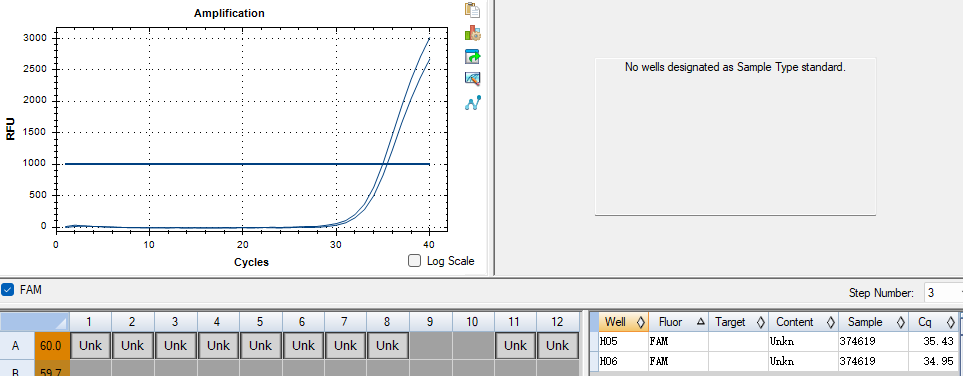
Task: Sort table by Content column header
Action: pos(802,322)
